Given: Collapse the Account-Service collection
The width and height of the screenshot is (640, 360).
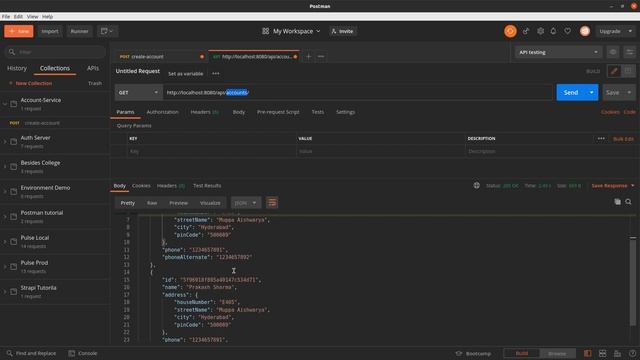Looking at the screenshot, I should 5,104.
